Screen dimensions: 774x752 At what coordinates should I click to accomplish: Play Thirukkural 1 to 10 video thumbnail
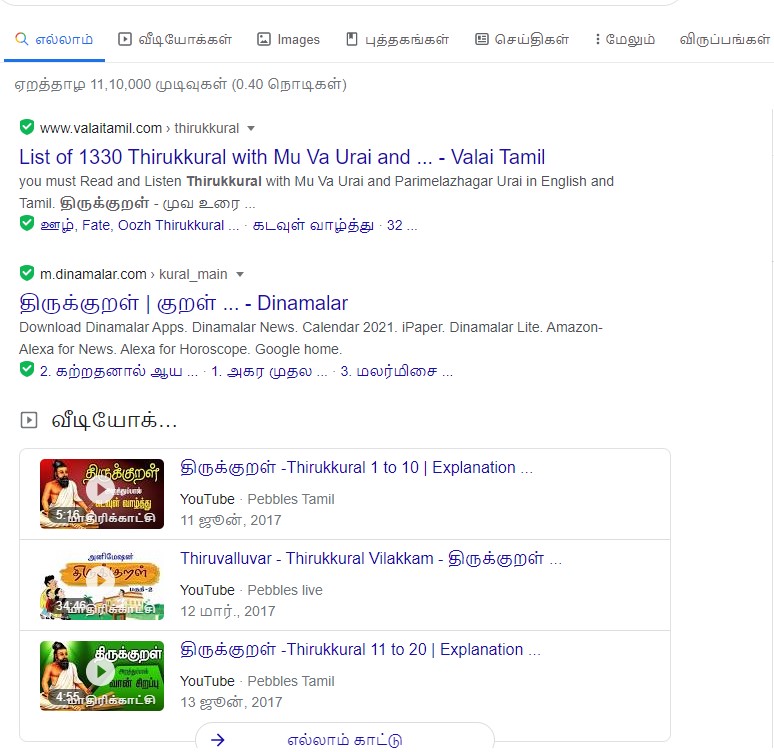point(102,494)
